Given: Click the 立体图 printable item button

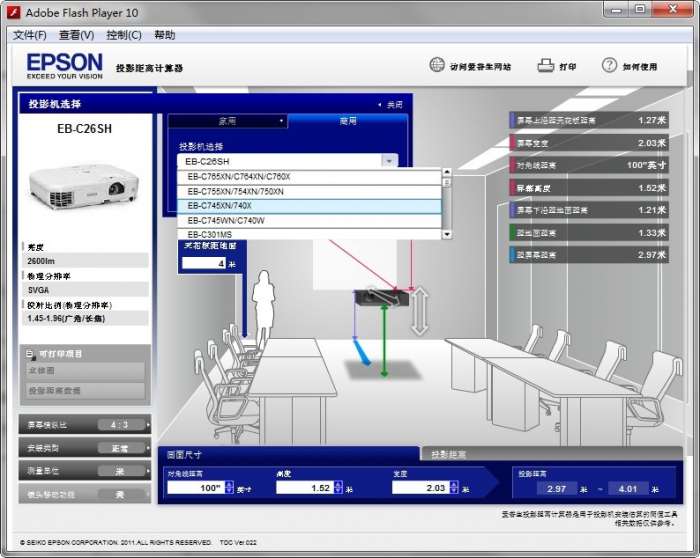Looking at the screenshot, I should coord(85,371).
